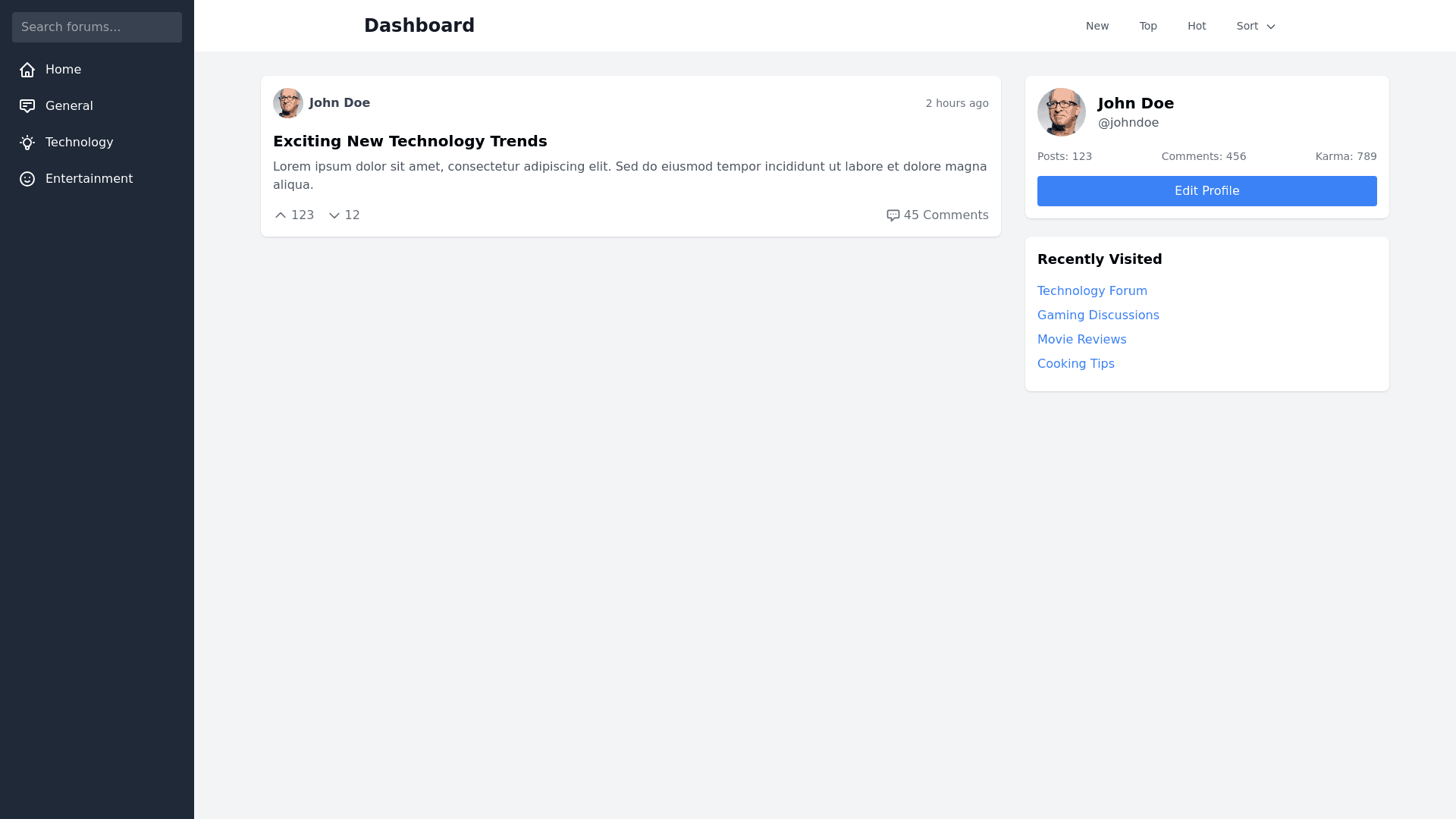Expand the Sort dropdown

(1256, 26)
